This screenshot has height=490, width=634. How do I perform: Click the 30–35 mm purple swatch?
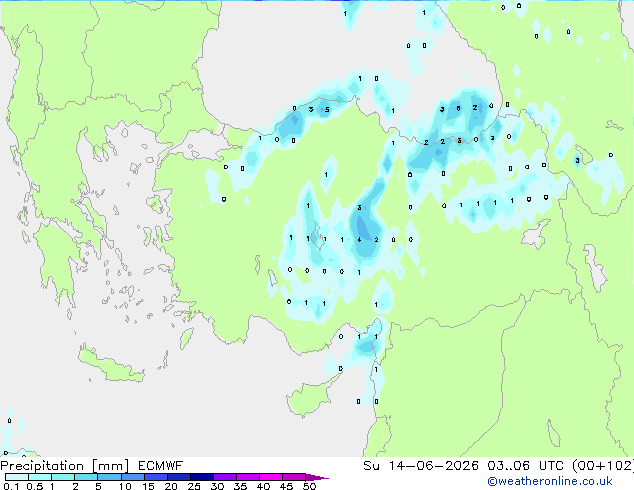pos(225,477)
